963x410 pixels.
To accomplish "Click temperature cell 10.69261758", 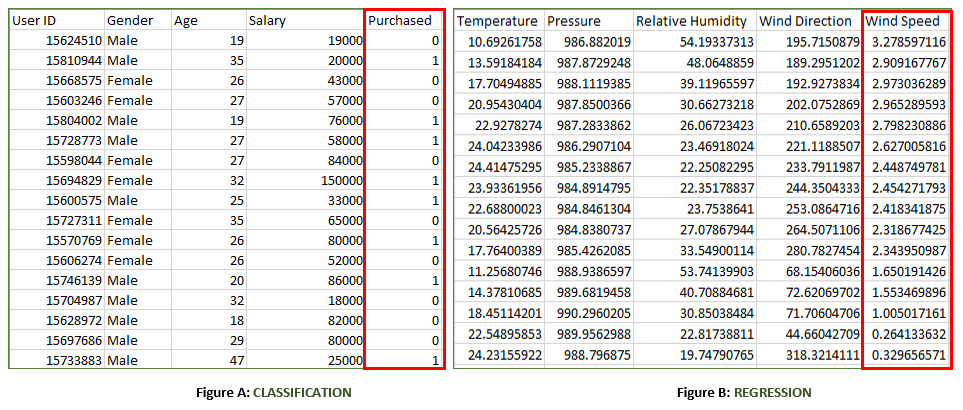I will pos(500,42).
